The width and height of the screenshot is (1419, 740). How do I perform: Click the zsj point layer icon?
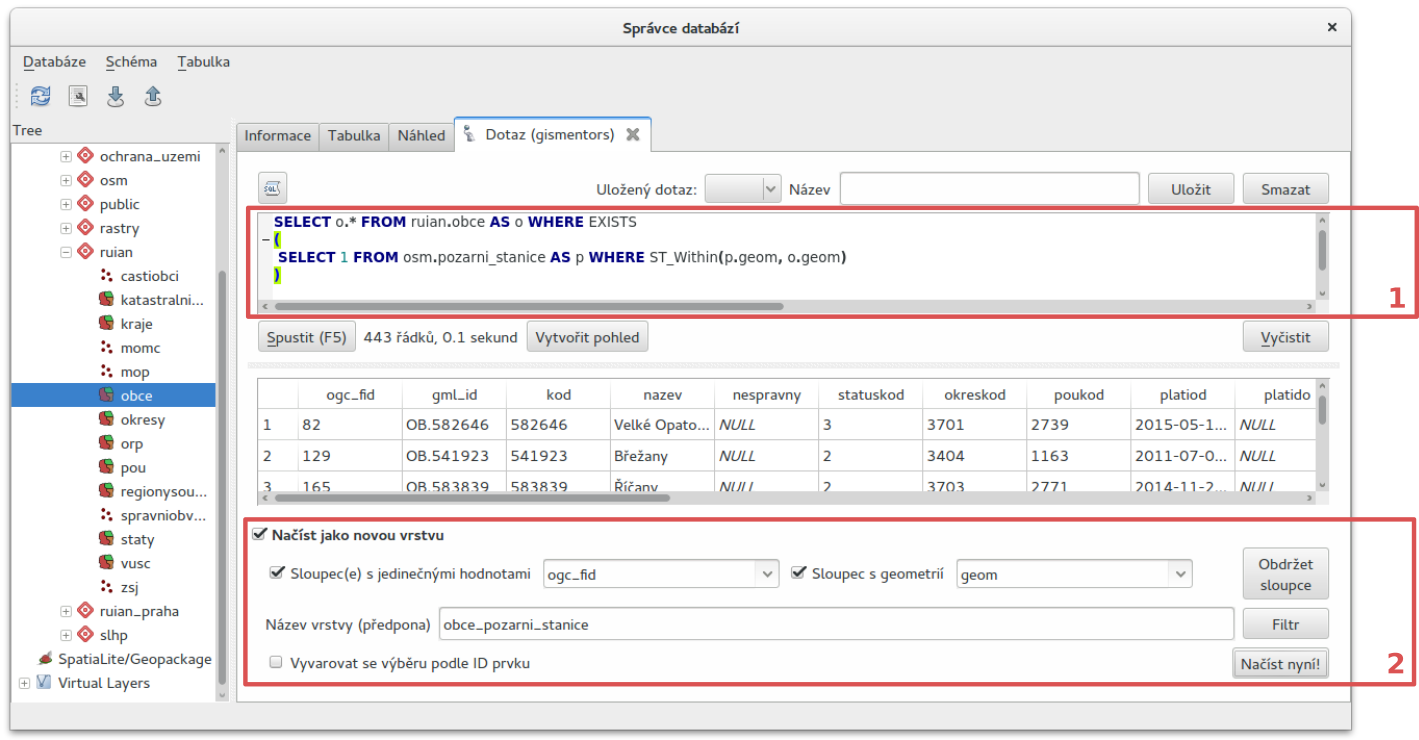tap(106, 587)
